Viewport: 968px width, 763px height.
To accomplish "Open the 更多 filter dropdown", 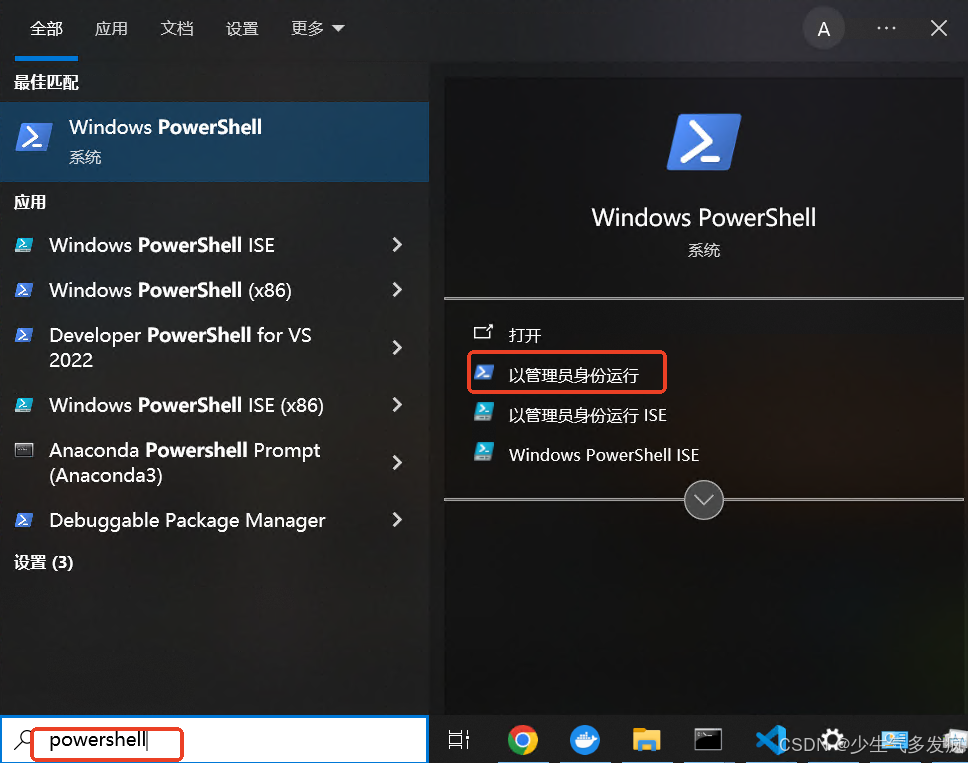I will point(317,28).
